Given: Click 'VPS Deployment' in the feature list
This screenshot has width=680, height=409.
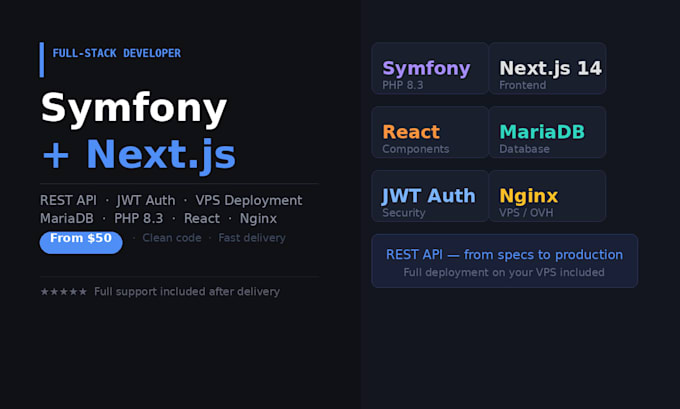Looking at the screenshot, I should (248, 200).
